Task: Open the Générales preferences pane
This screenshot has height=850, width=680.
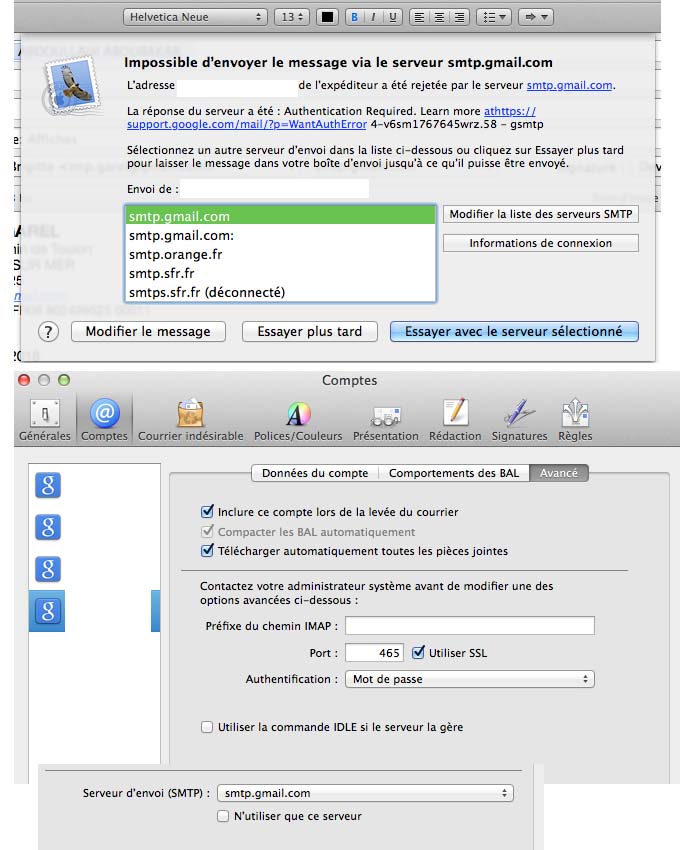Action: pos(44,420)
